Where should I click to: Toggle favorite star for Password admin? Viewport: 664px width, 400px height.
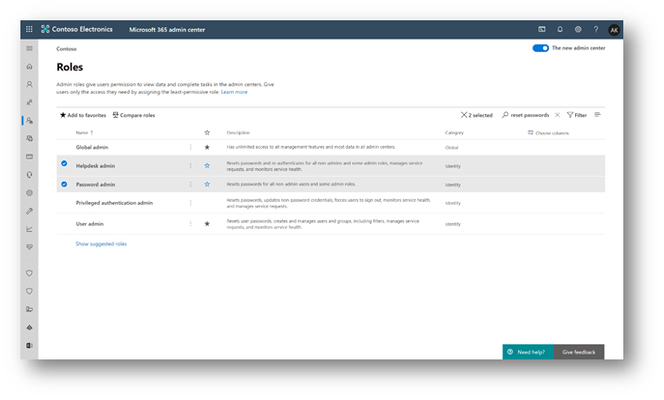coord(207,184)
